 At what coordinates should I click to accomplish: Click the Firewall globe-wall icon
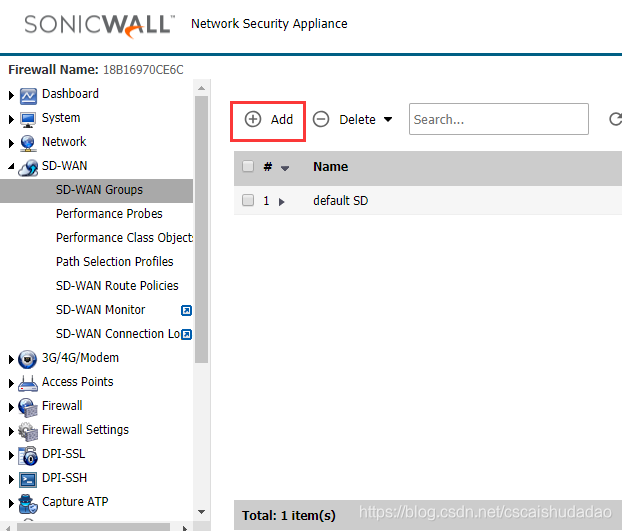click(28, 407)
